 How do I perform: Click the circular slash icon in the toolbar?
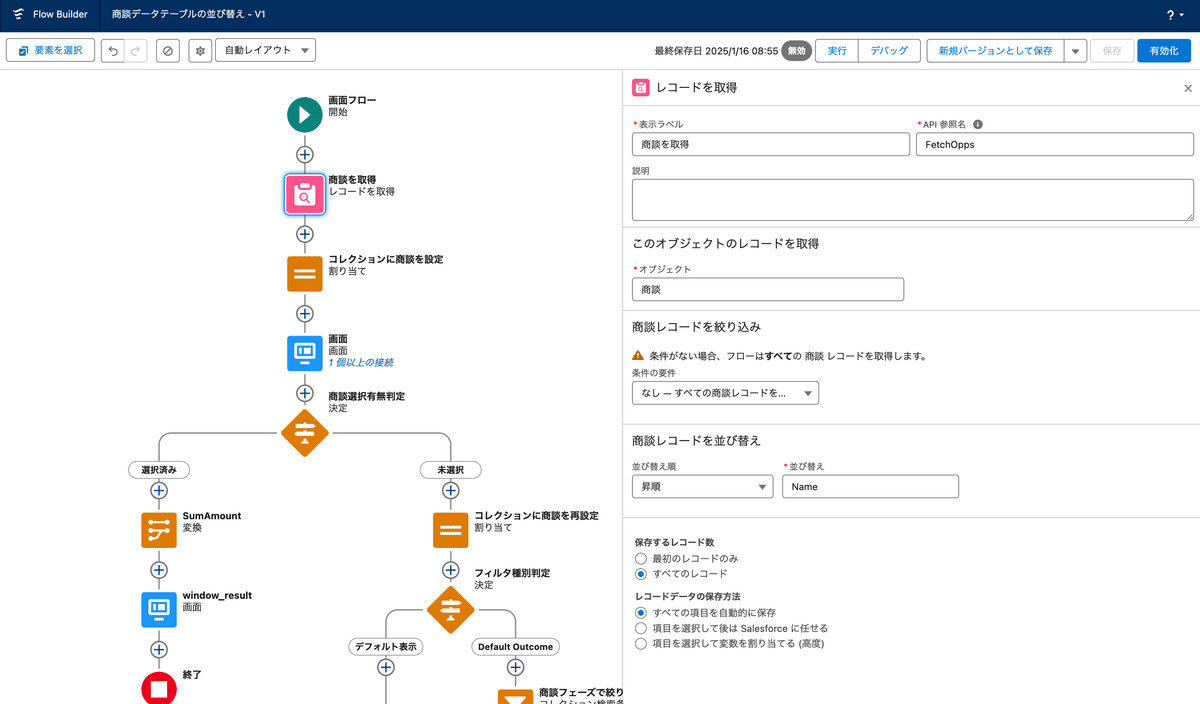click(x=168, y=50)
